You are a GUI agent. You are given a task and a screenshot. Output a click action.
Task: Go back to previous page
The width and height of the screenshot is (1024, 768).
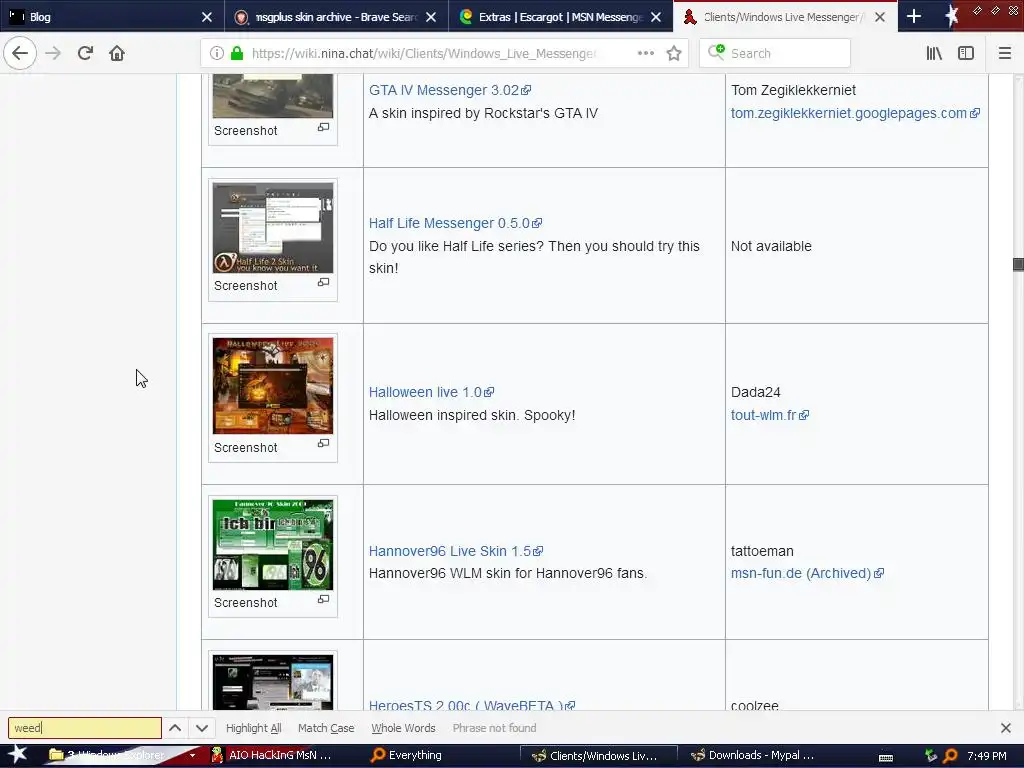20,53
